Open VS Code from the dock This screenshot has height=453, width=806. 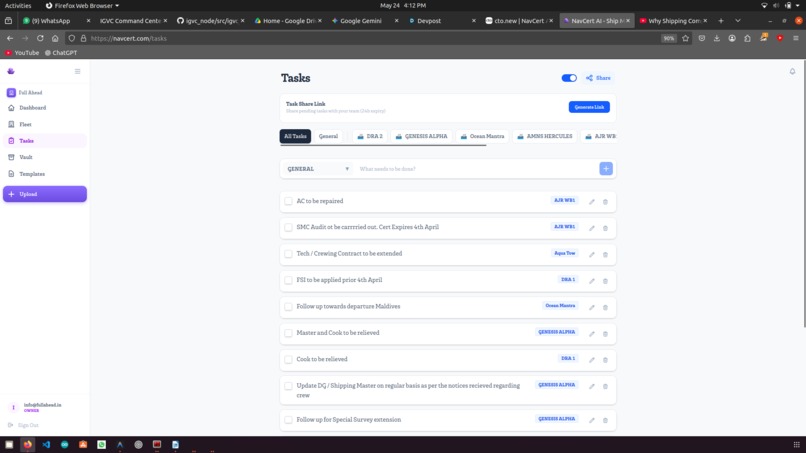[46, 444]
